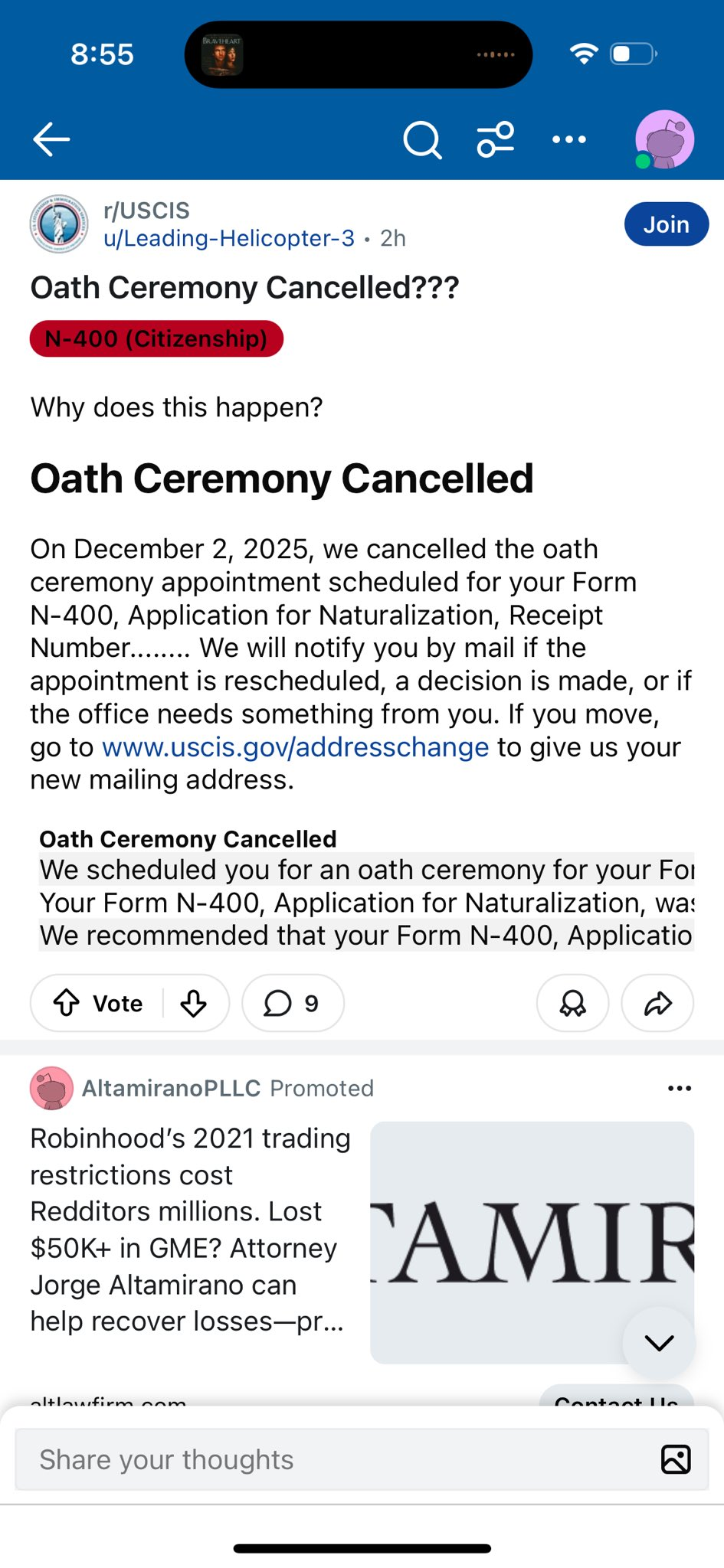This screenshot has width=724, height=1568.
Task: Join the r/USCIS community
Action: [x=667, y=224]
